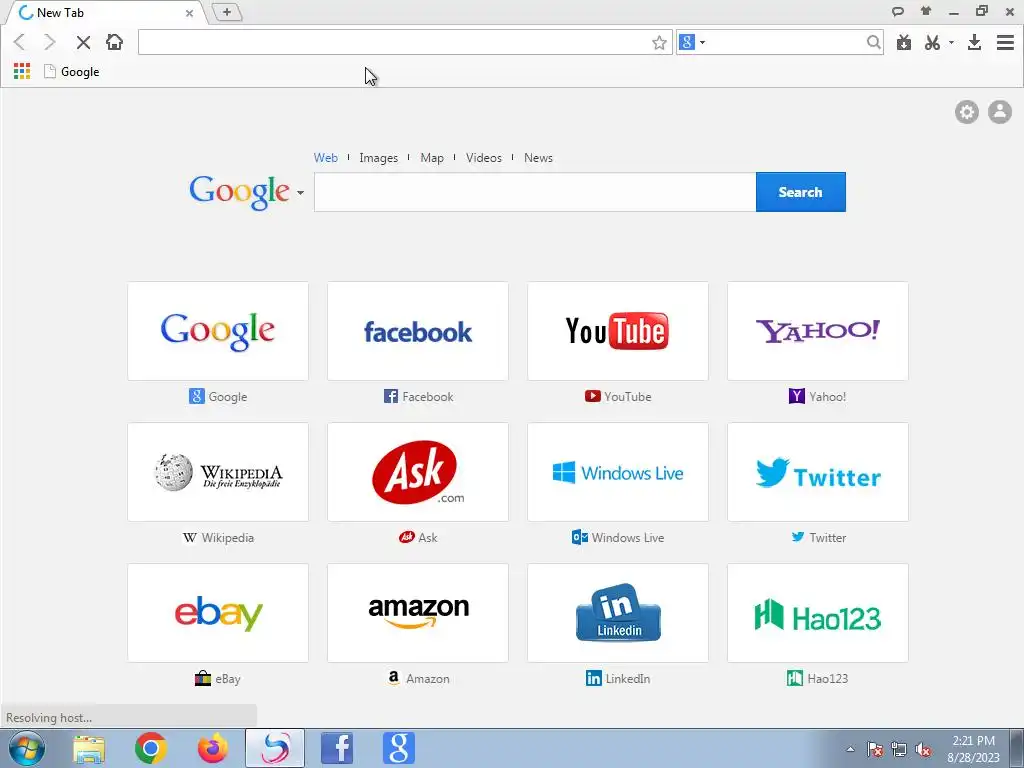Open the feedback speech bubble icon in title bar

(x=898, y=11)
